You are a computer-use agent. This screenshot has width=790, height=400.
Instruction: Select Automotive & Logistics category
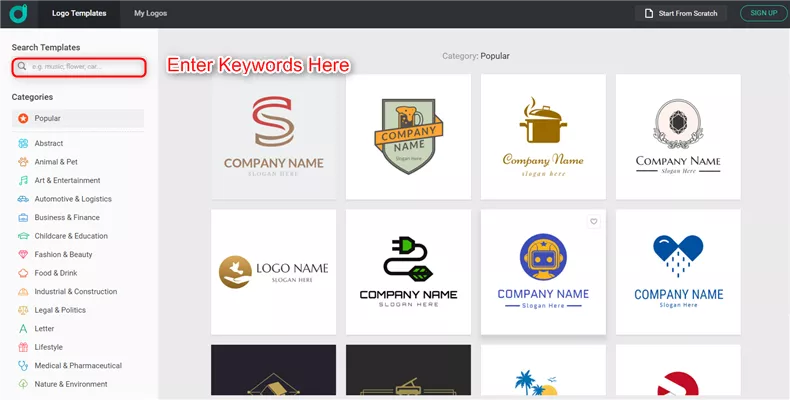(x=73, y=199)
